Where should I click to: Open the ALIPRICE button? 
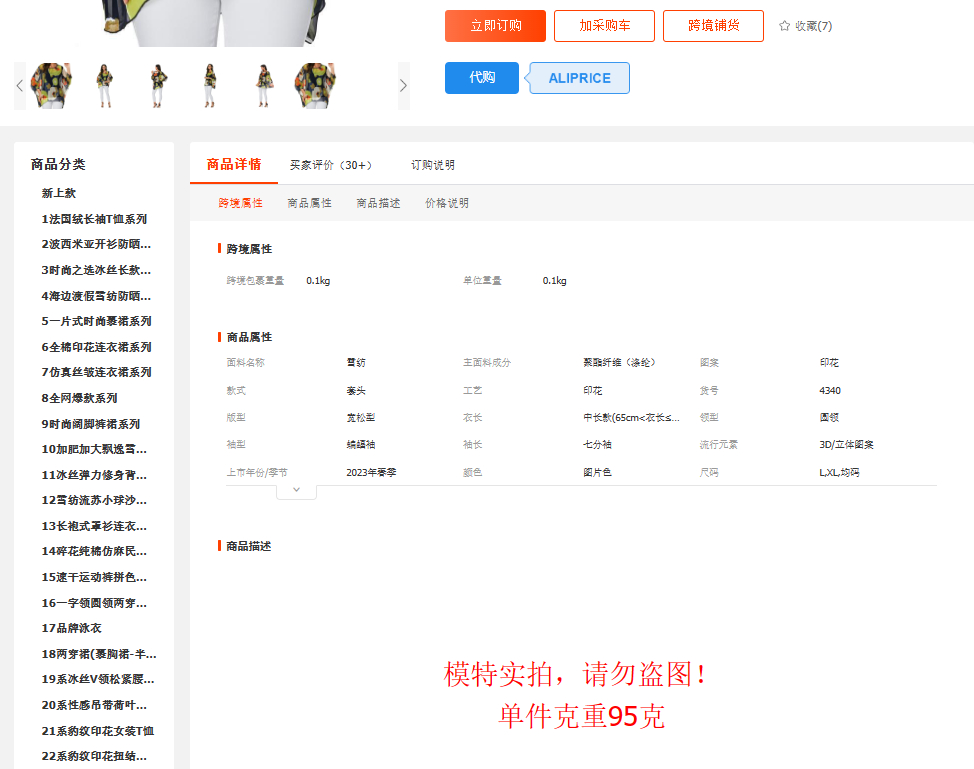[x=579, y=78]
